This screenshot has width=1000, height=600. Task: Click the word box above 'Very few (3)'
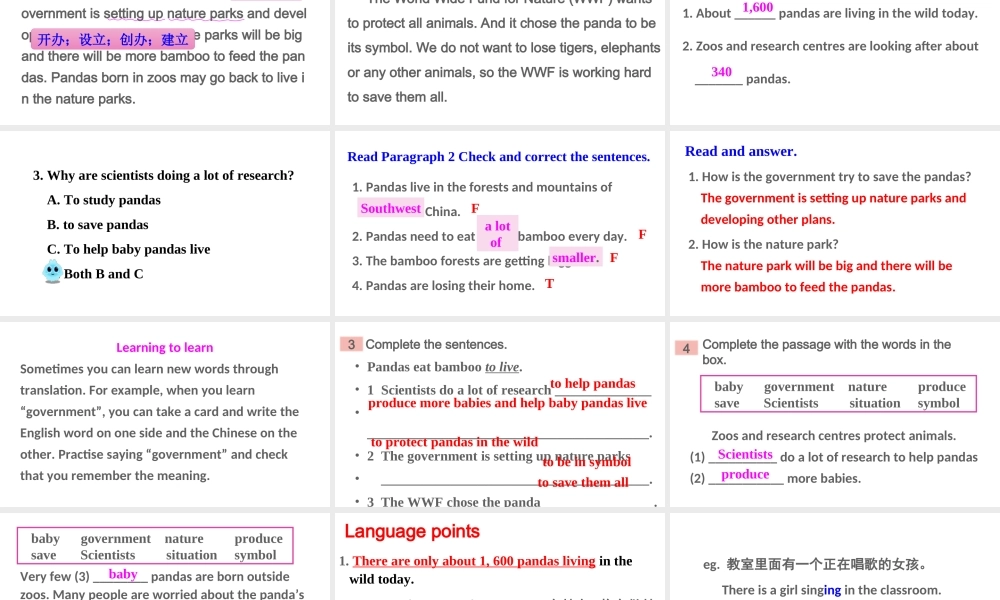[x=155, y=546]
